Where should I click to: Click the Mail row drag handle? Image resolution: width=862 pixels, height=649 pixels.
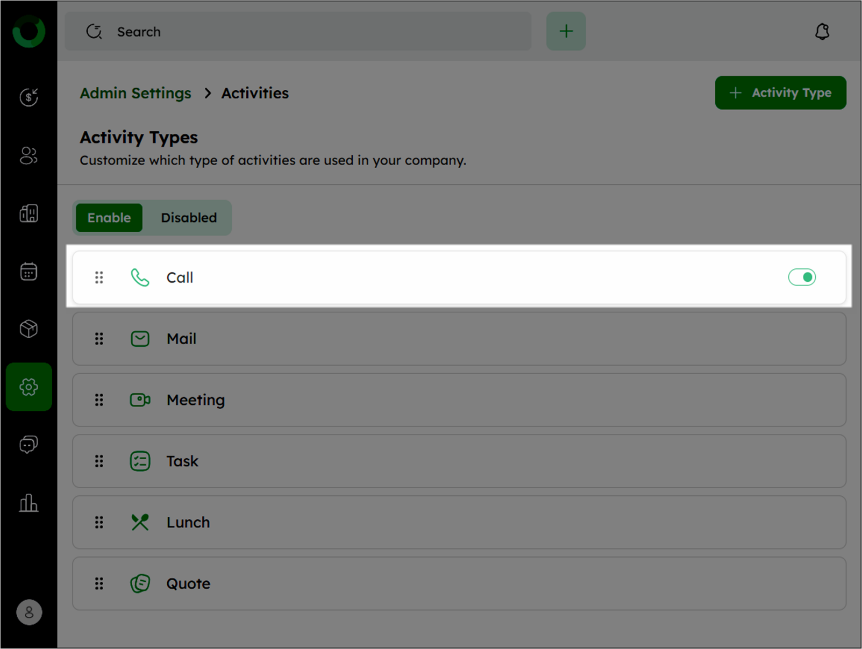coord(99,339)
